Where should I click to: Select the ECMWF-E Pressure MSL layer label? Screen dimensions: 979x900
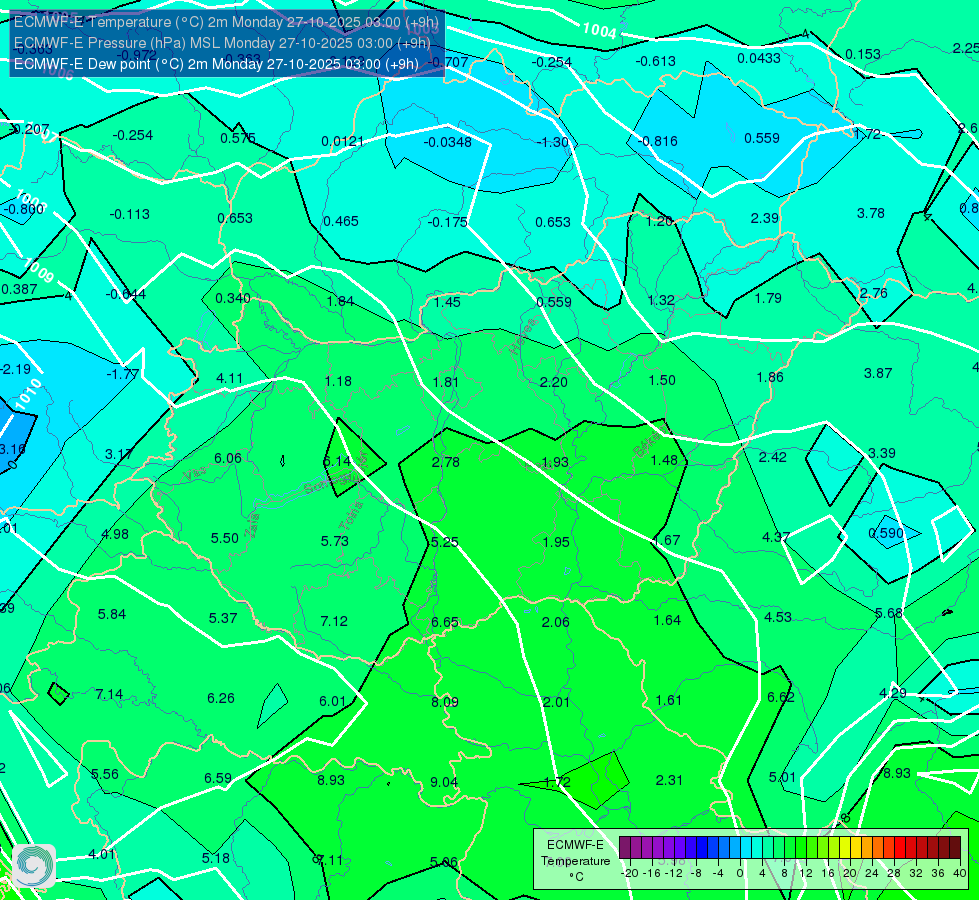tap(222, 43)
